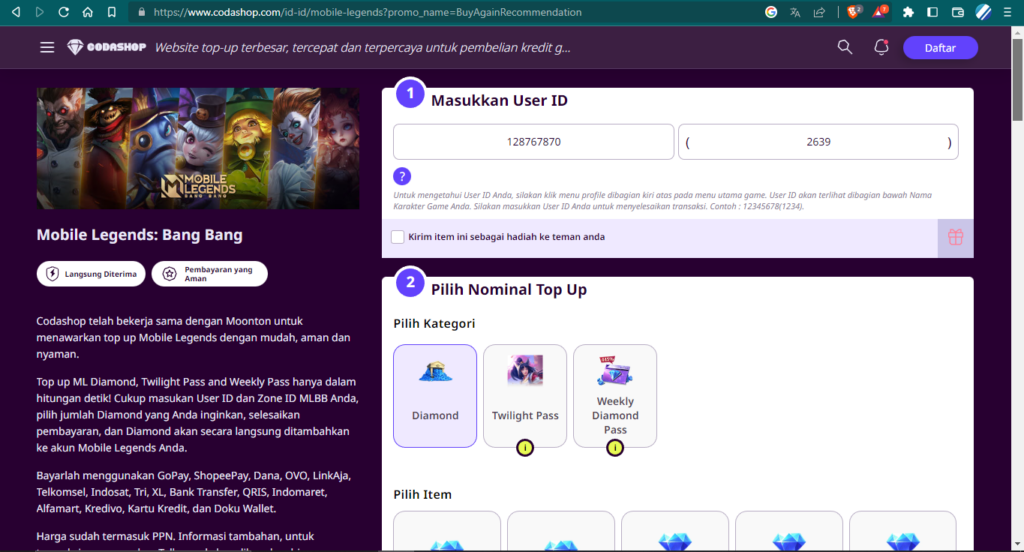This screenshot has width=1024, height=552.
Task: Click the Mobile Legends banner image
Action: tap(198, 148)
